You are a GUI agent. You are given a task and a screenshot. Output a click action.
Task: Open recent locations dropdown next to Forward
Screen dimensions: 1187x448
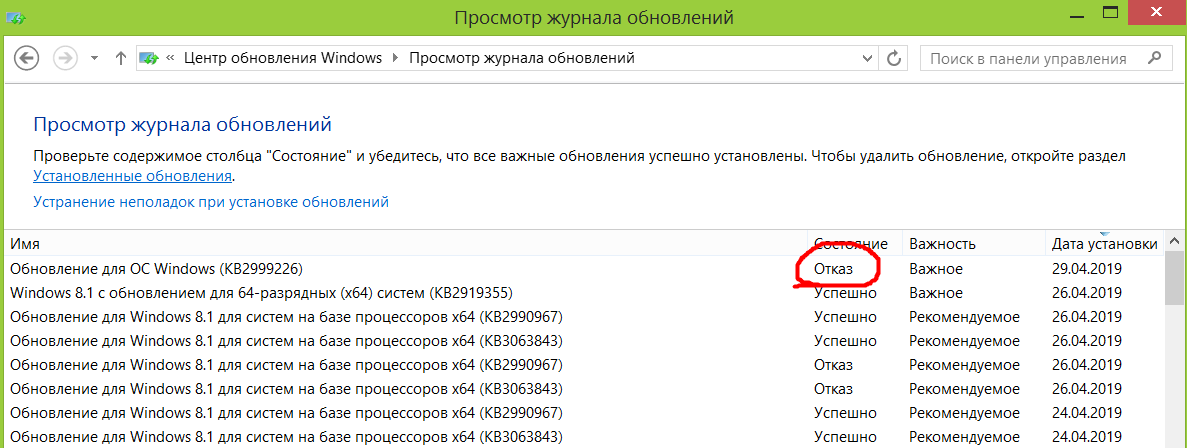[94, 58]
